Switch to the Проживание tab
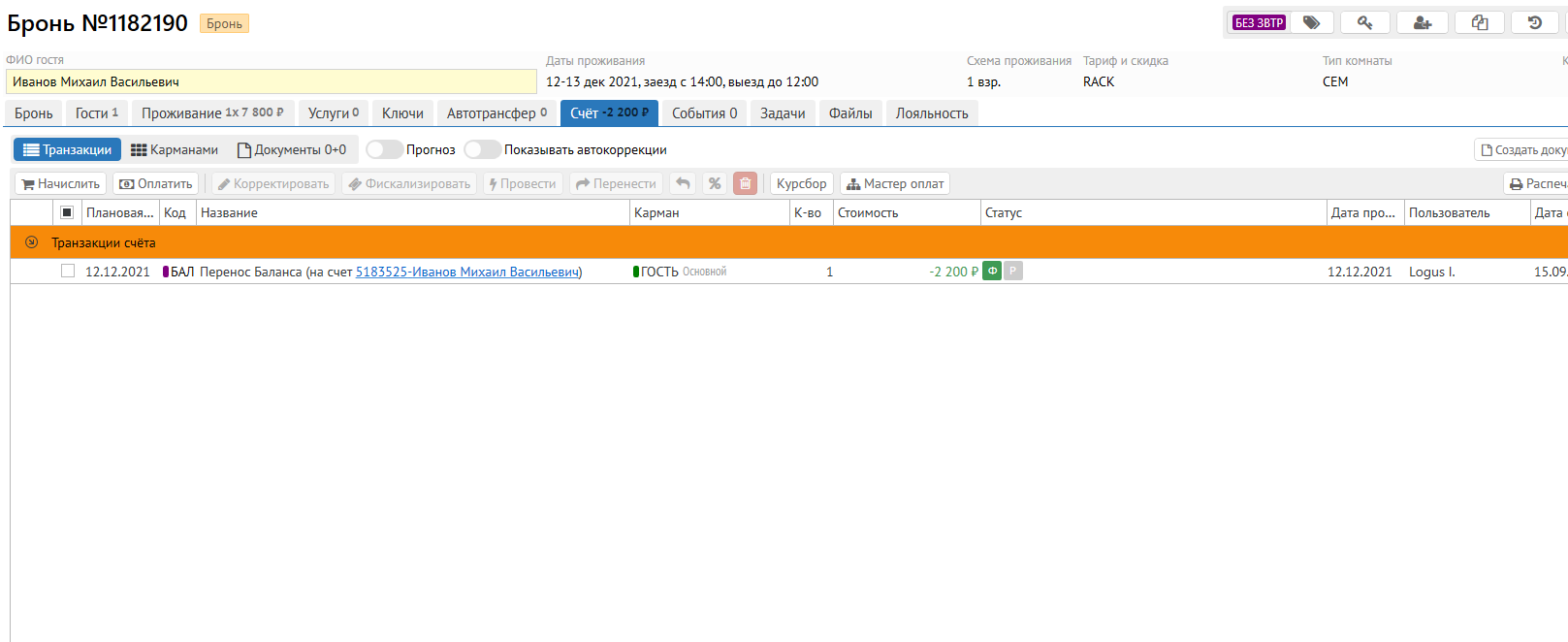Viewport: 1568px width, 642px height. (x=212, y=113)
